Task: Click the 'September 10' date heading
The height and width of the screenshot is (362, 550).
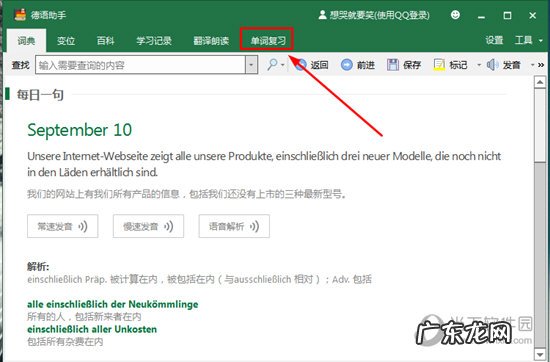Action: click(80, 130)
